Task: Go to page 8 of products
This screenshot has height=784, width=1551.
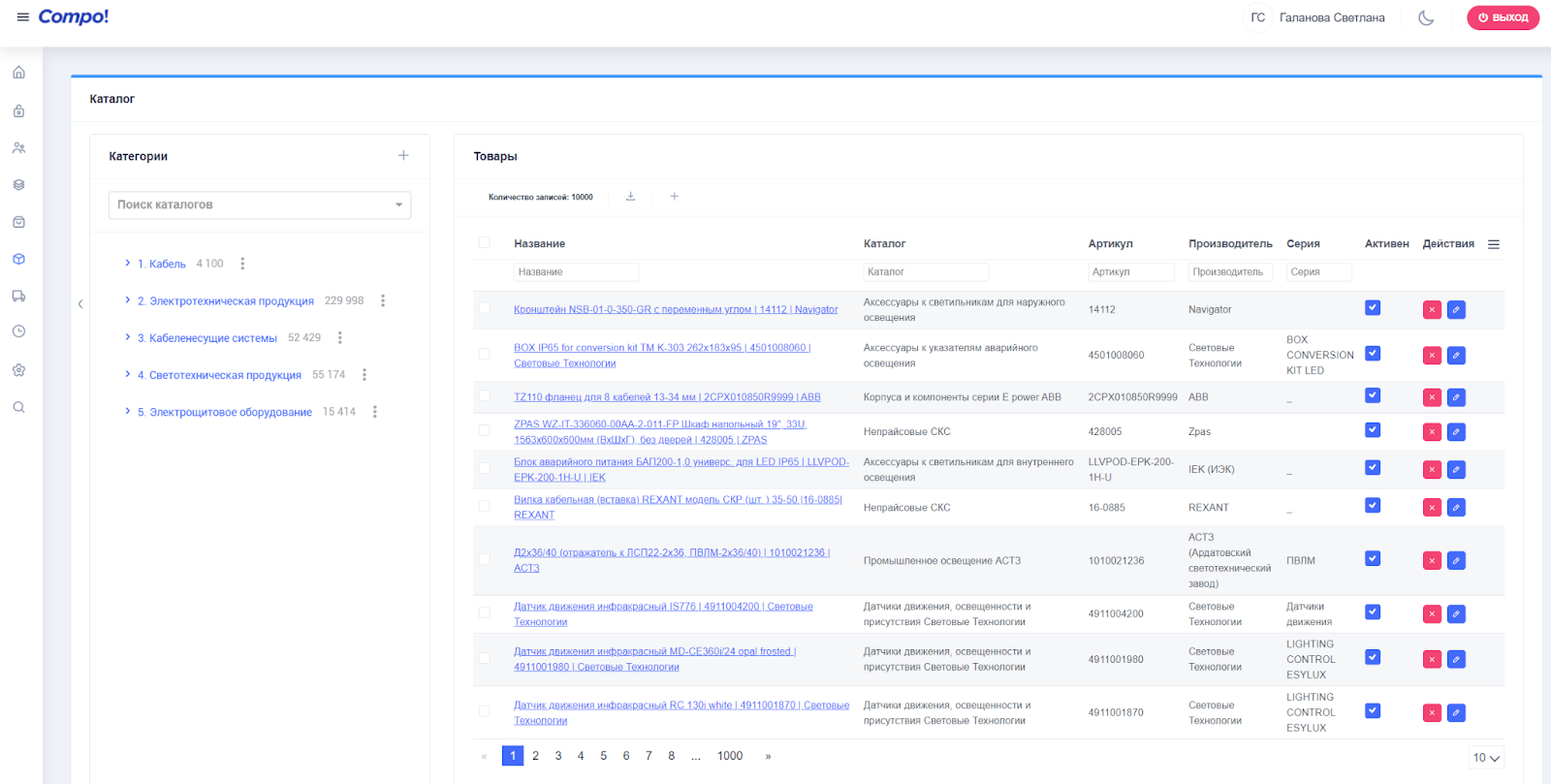Action: pos(671,756)
